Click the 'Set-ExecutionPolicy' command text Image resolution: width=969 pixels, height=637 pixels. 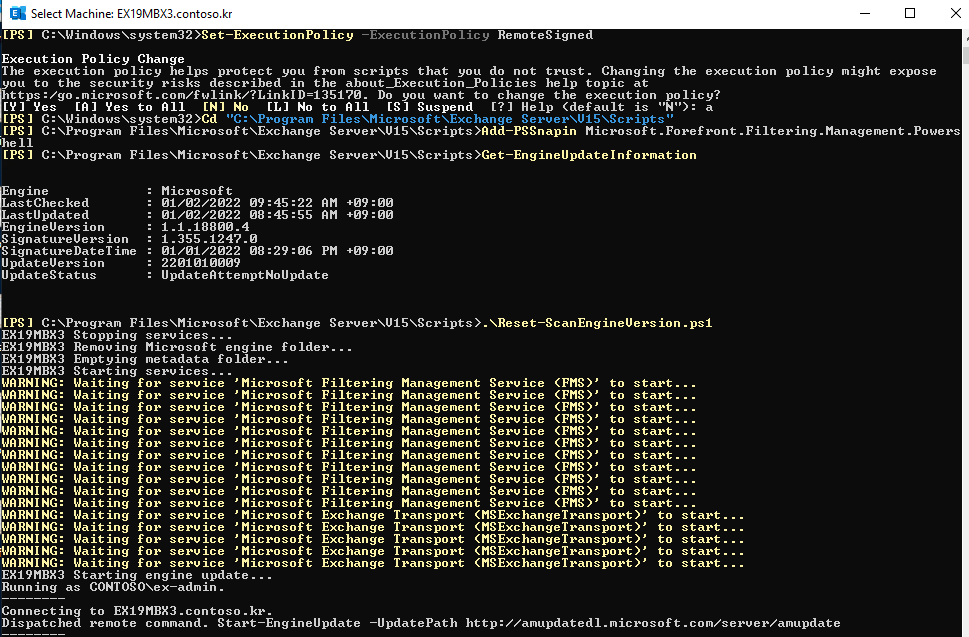[x=277, y=35]
